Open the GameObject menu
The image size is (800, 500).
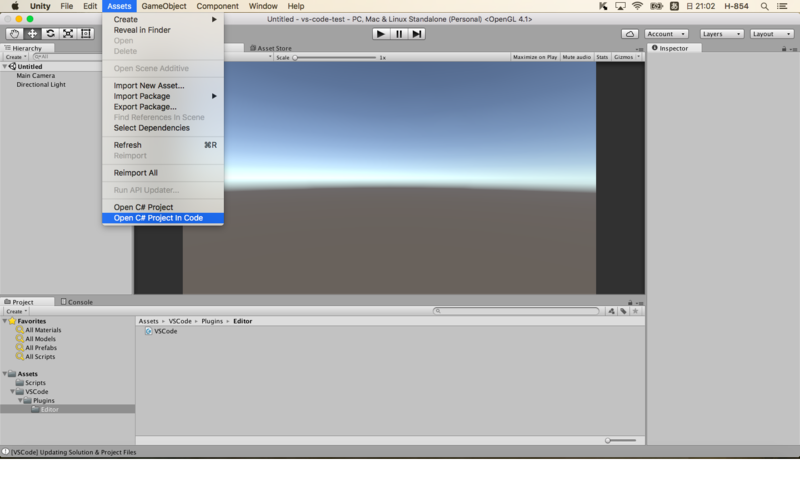[164, 6]
